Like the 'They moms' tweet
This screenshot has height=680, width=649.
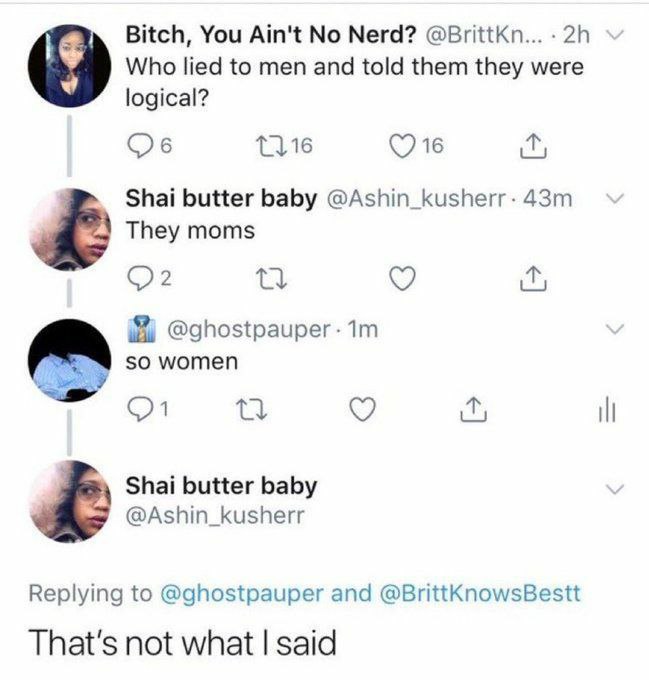click(x=403, y=278)
